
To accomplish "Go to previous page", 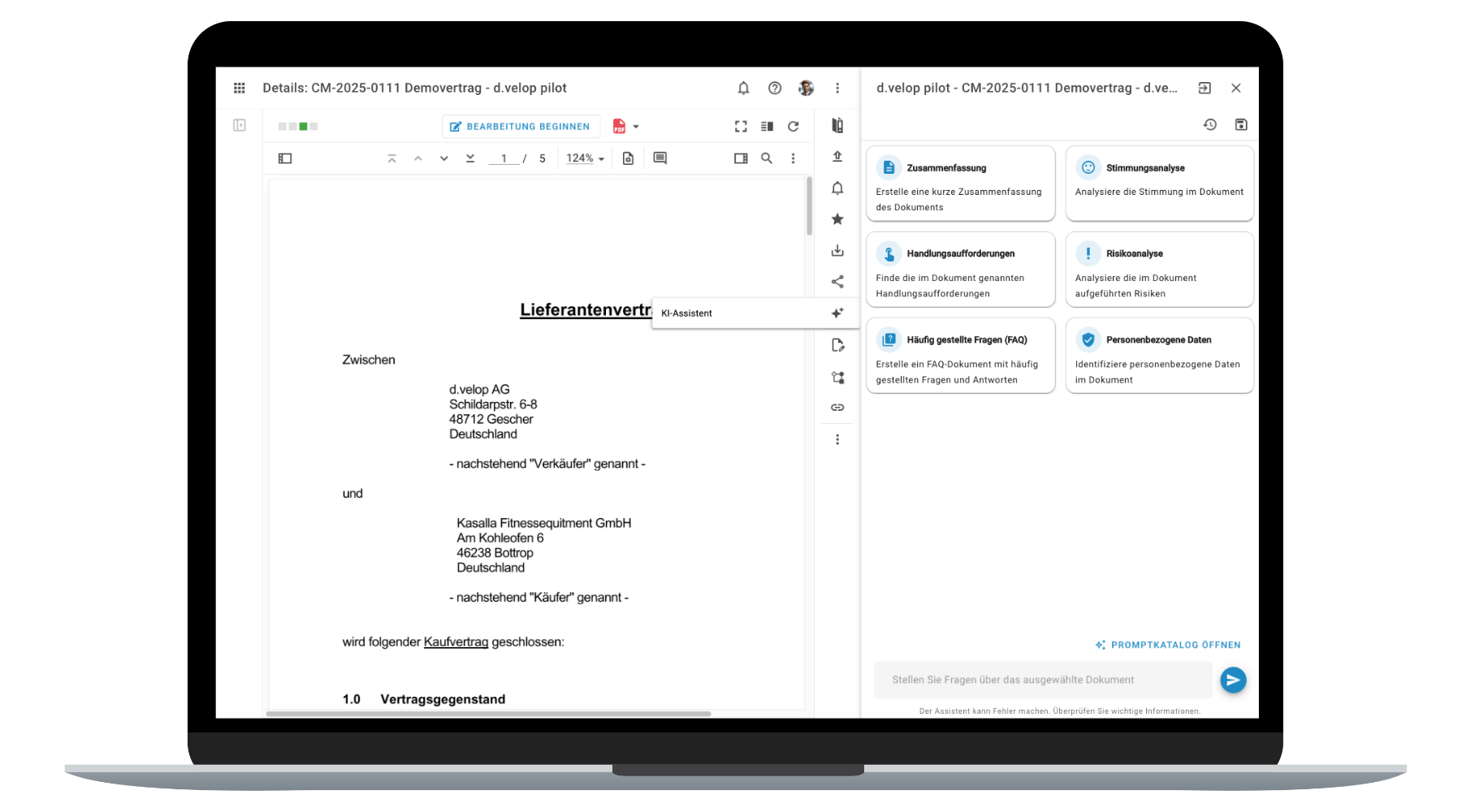I will pyautogui.click(x=418, y=158).
